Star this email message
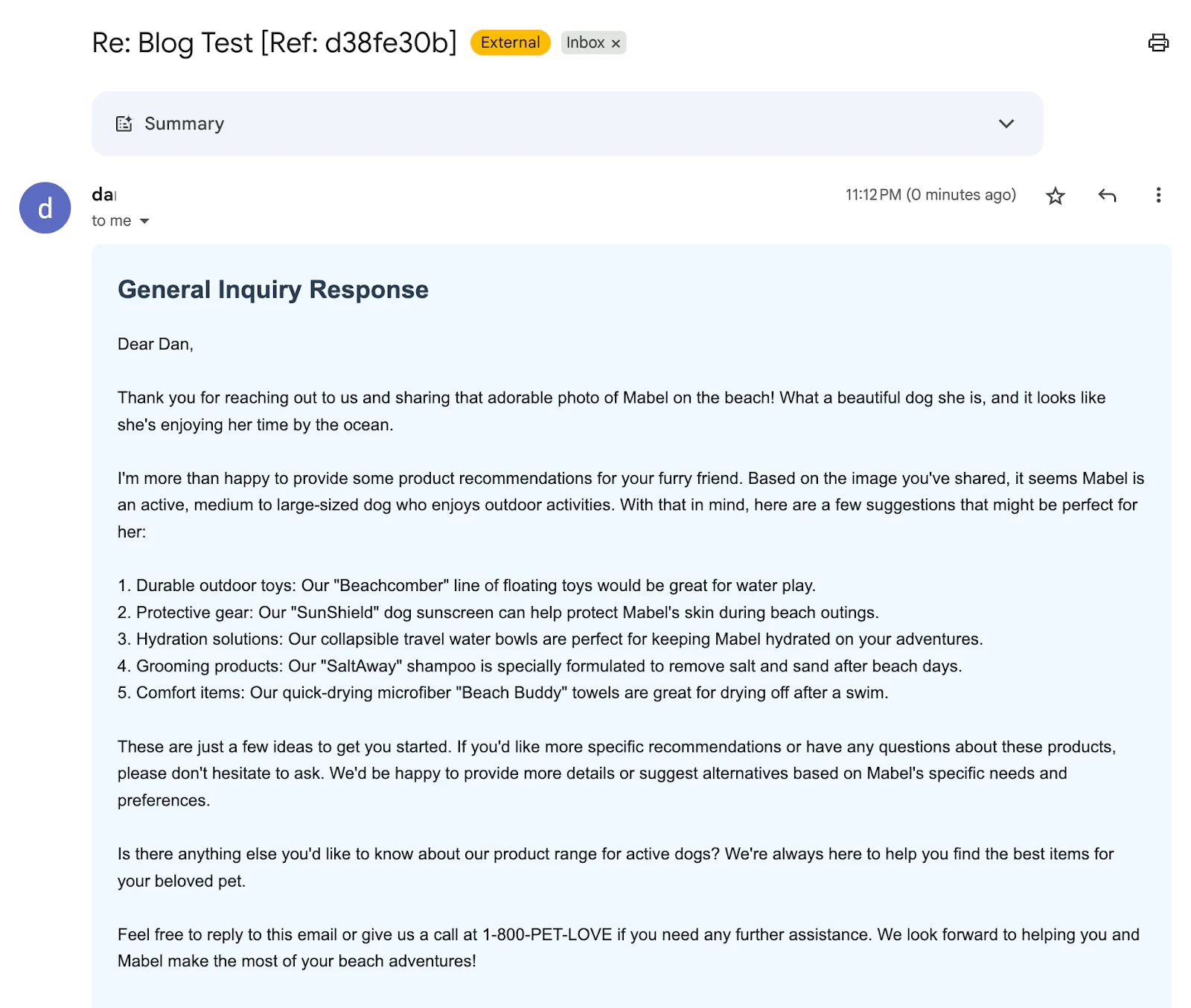The height and width of the screenshot is (1008, 1191). tap(1055, 196)
